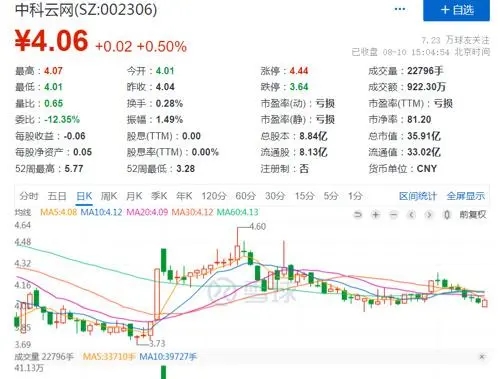Switch to the 年K chart tab
The height and width of the screenshot is (379, 500).
point(184,196)
